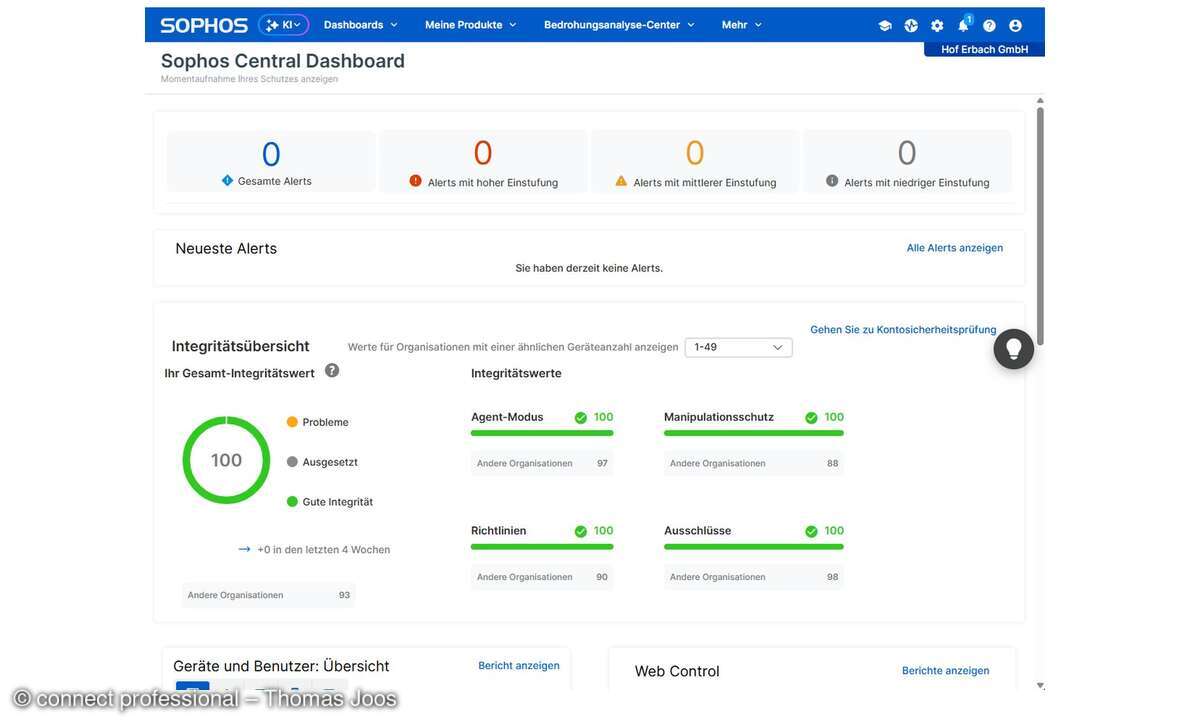Click Bericht anzeigen link for Geräte
Image resolution: width=1200 pixels, height=720 pixels.
click(519, 666)
